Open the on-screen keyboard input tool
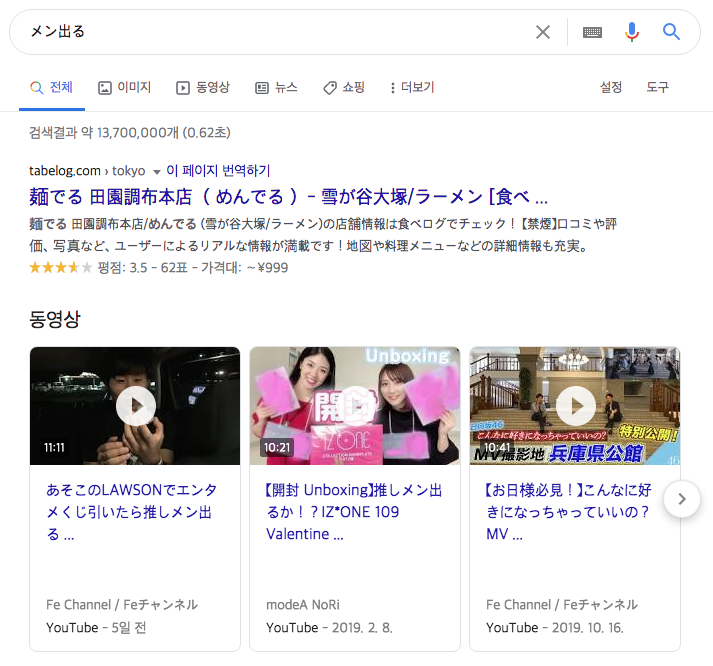 point(592,32)
